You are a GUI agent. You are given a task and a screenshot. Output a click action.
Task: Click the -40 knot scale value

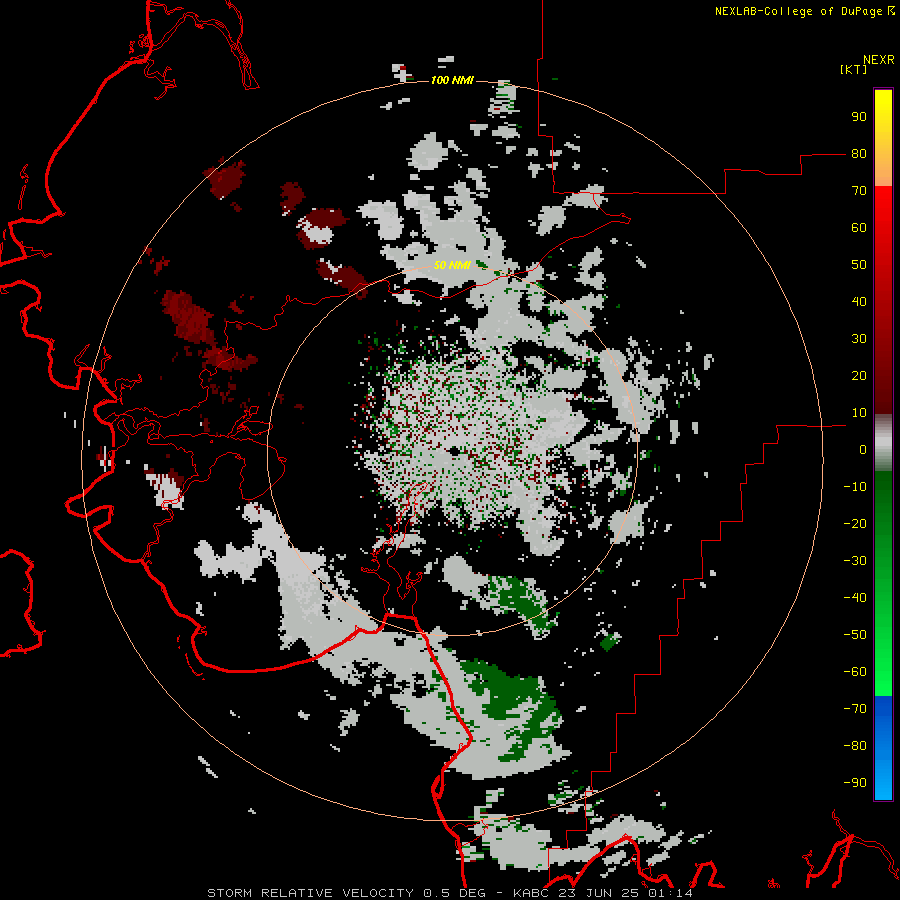(855, 598)
